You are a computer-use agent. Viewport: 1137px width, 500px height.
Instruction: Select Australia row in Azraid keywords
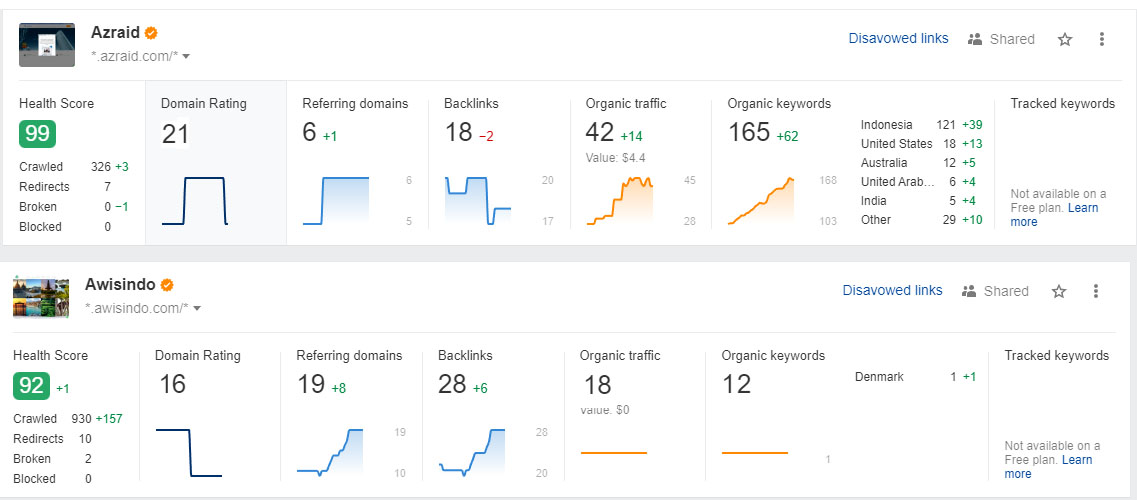tap(922, 163)
